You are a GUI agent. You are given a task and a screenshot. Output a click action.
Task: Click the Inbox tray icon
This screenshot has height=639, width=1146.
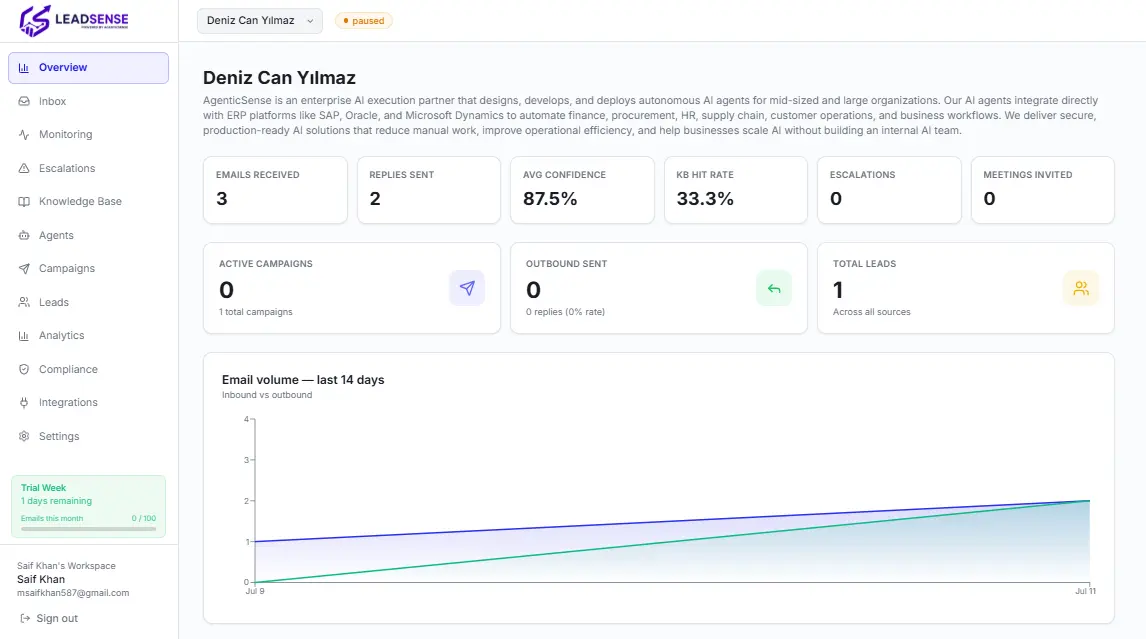pos(24,101)
